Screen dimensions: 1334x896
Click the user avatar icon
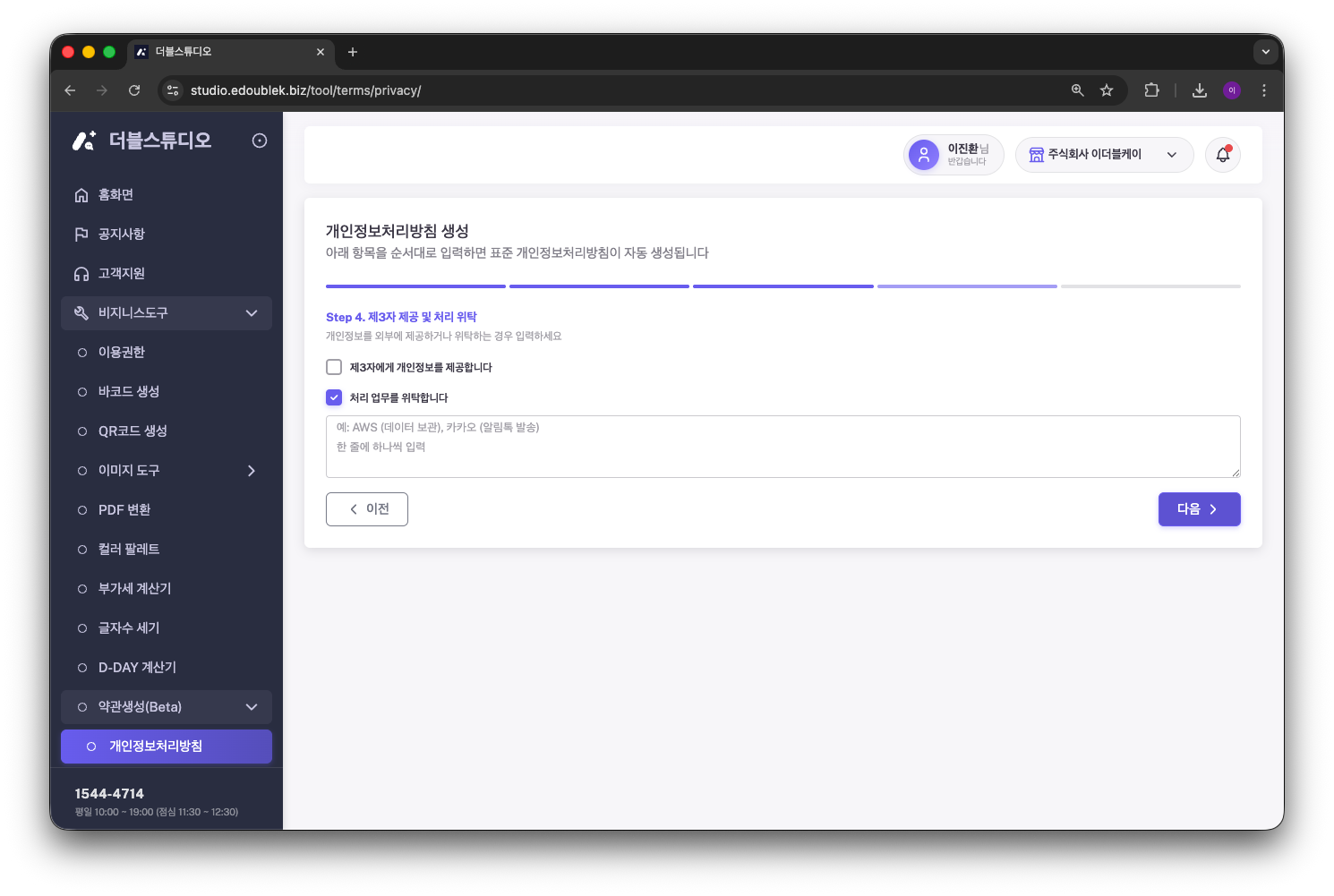pos(924,155)
